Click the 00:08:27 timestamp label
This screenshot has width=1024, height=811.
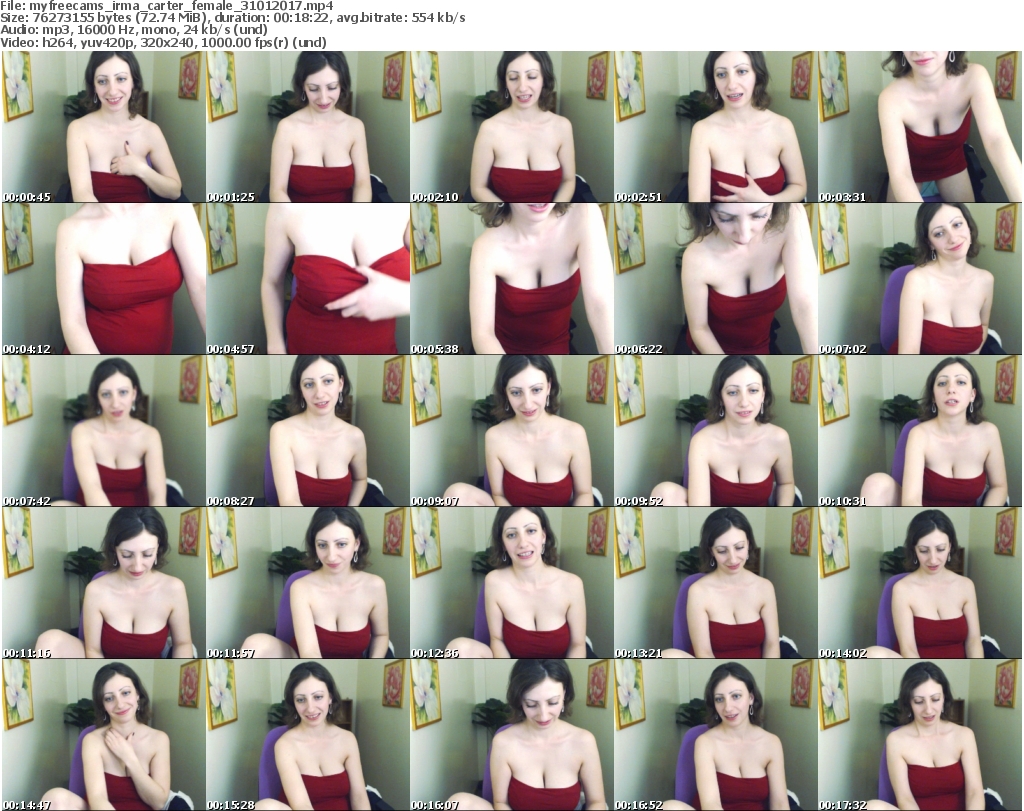232,500
